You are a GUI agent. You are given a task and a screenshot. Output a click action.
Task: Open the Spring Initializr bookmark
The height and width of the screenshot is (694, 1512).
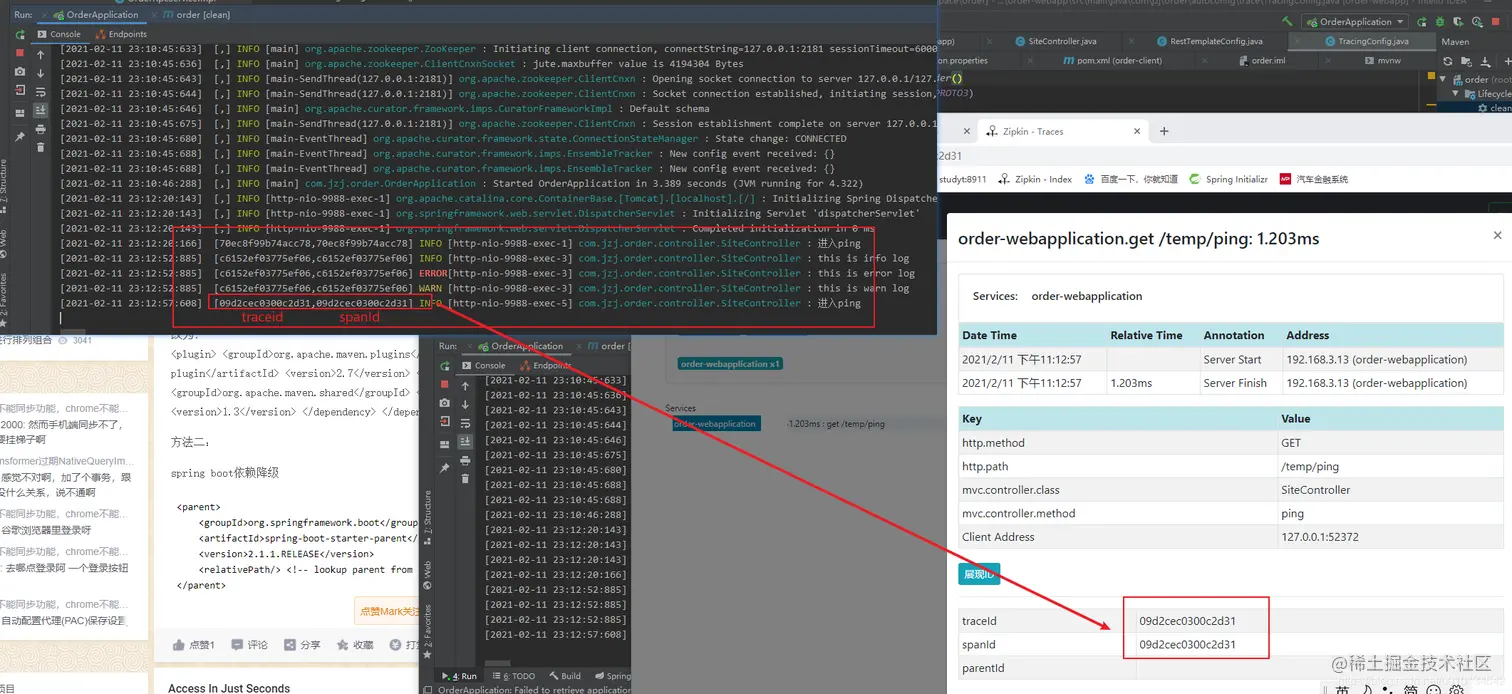click(1229, 179)
